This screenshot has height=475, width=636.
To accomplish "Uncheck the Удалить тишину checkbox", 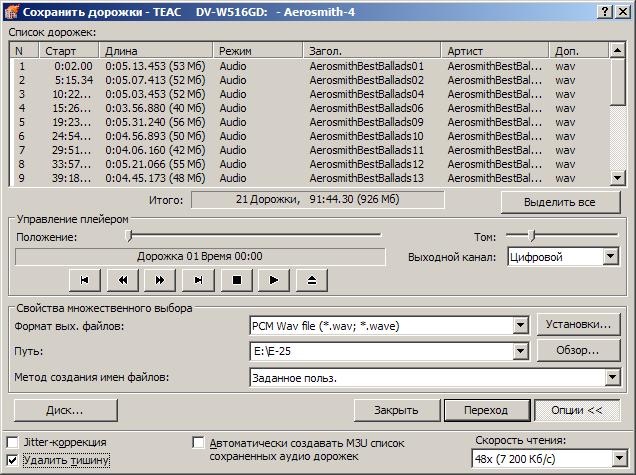I will (13, 460).
